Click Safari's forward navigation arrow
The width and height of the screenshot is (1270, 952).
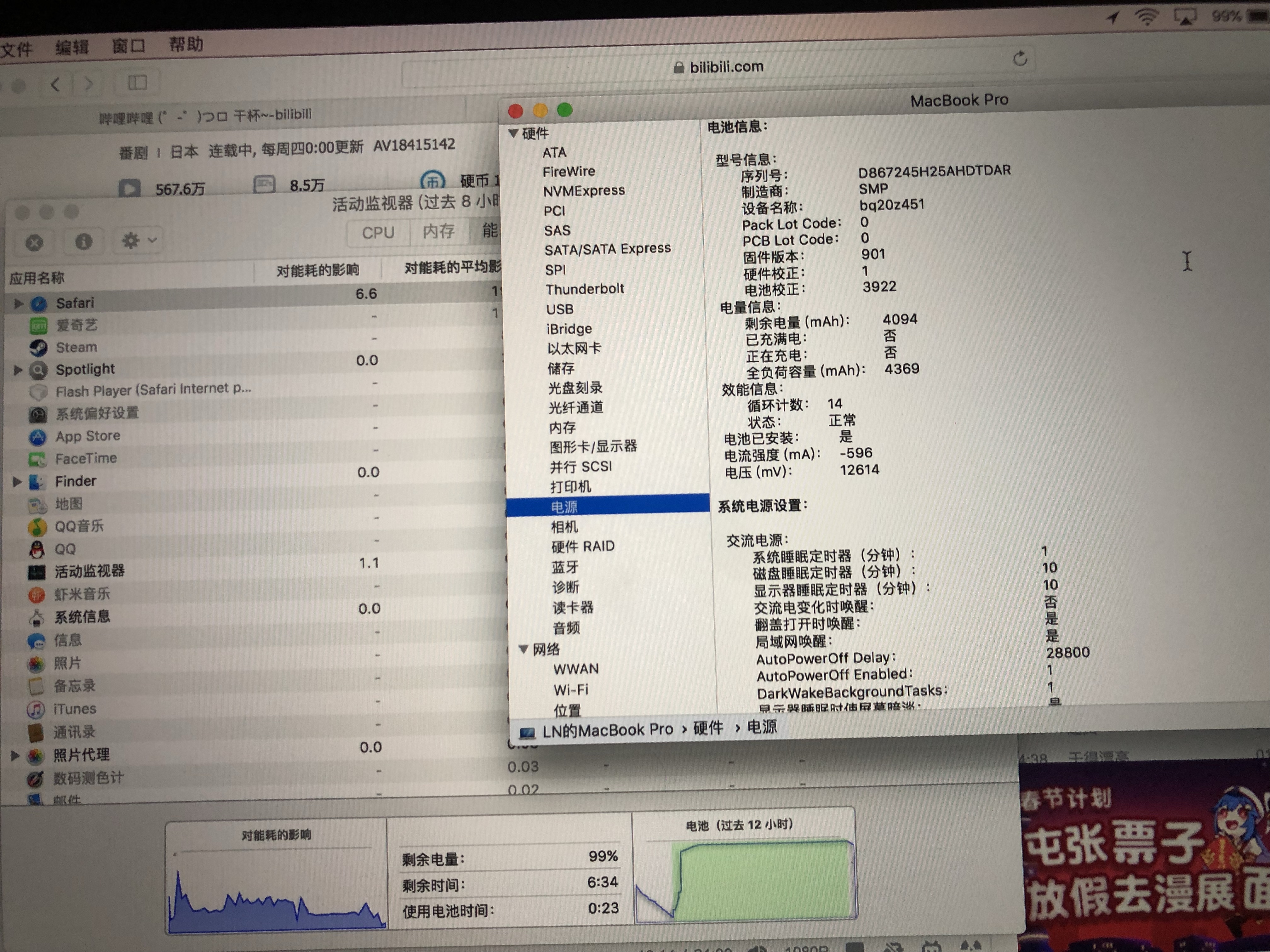point(89,84)
